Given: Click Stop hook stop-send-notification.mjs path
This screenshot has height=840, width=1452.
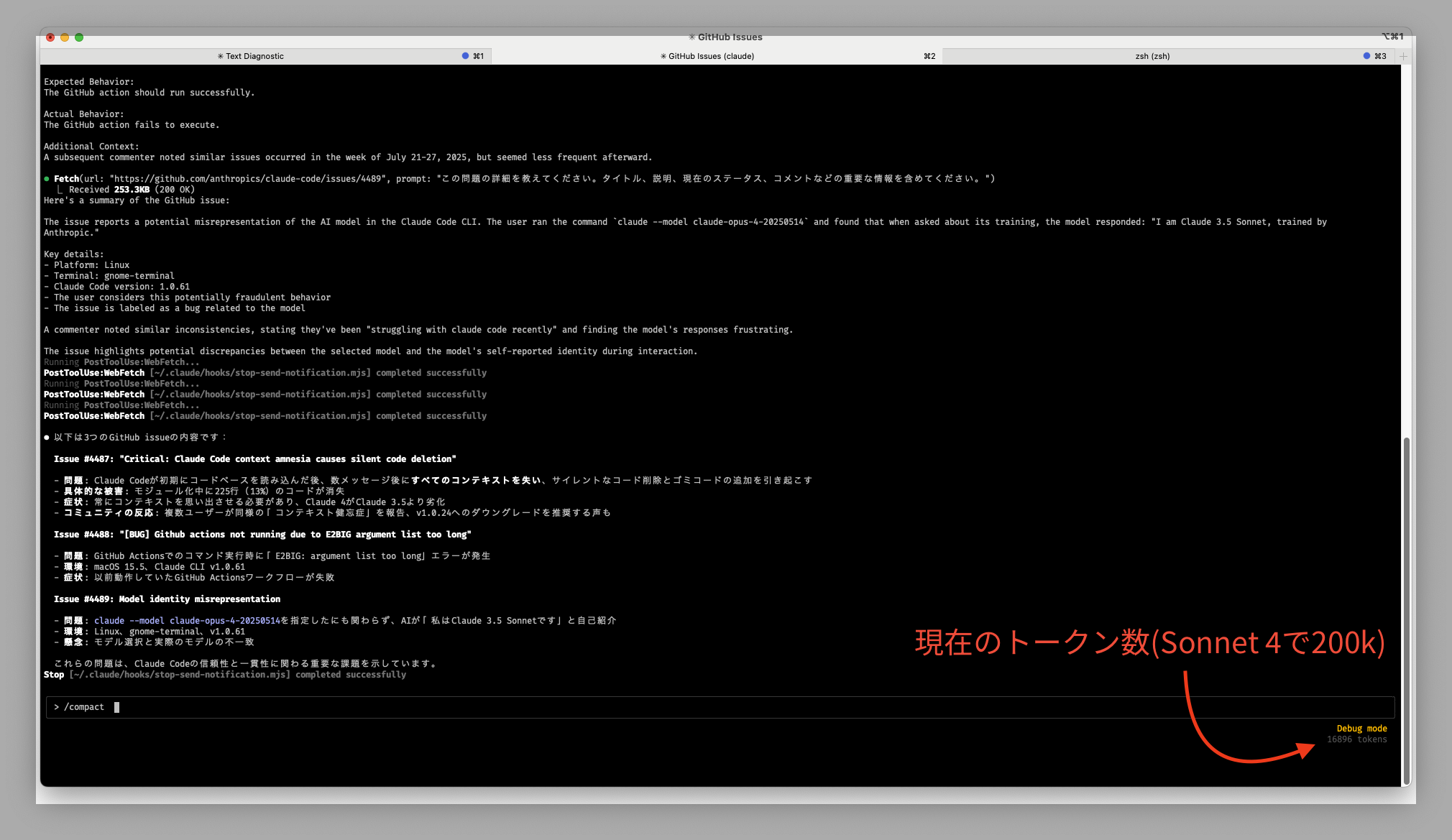Looking at the screenshot, I should pos(180,675).
